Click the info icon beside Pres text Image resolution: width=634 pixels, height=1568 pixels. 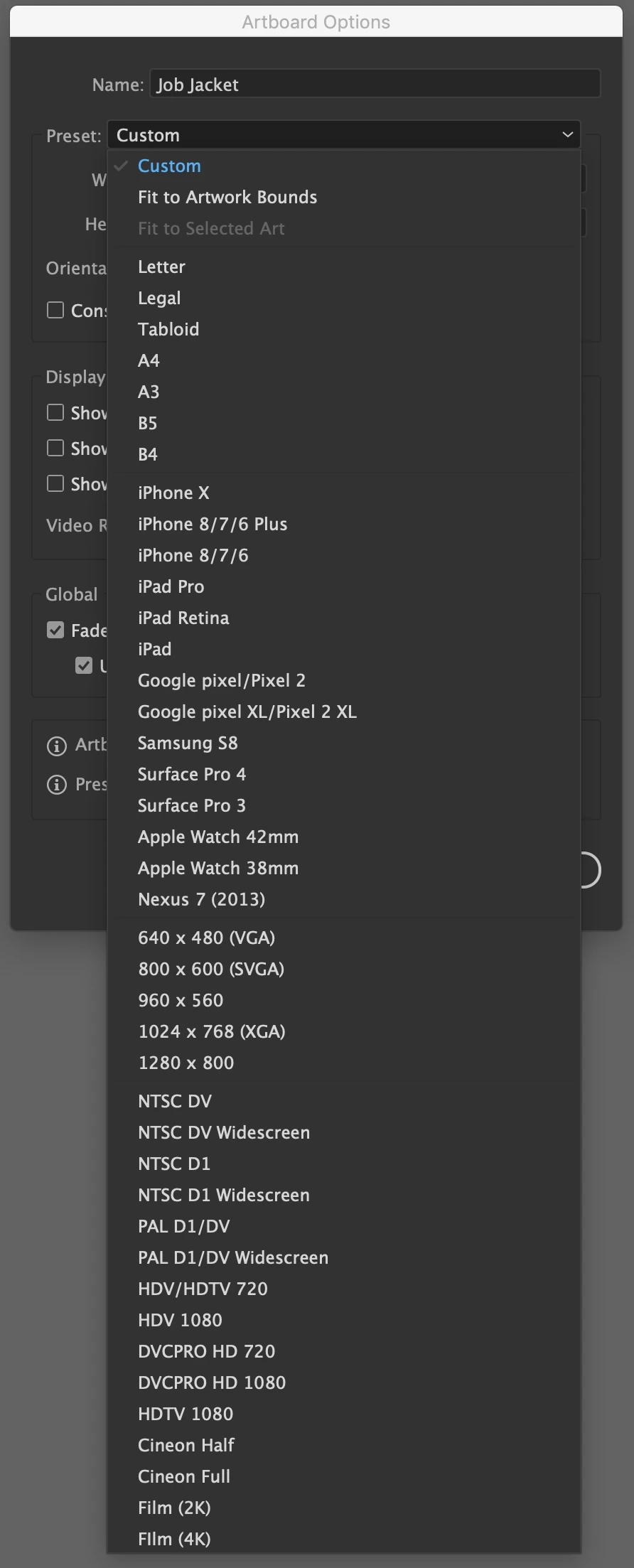(56, 785)
